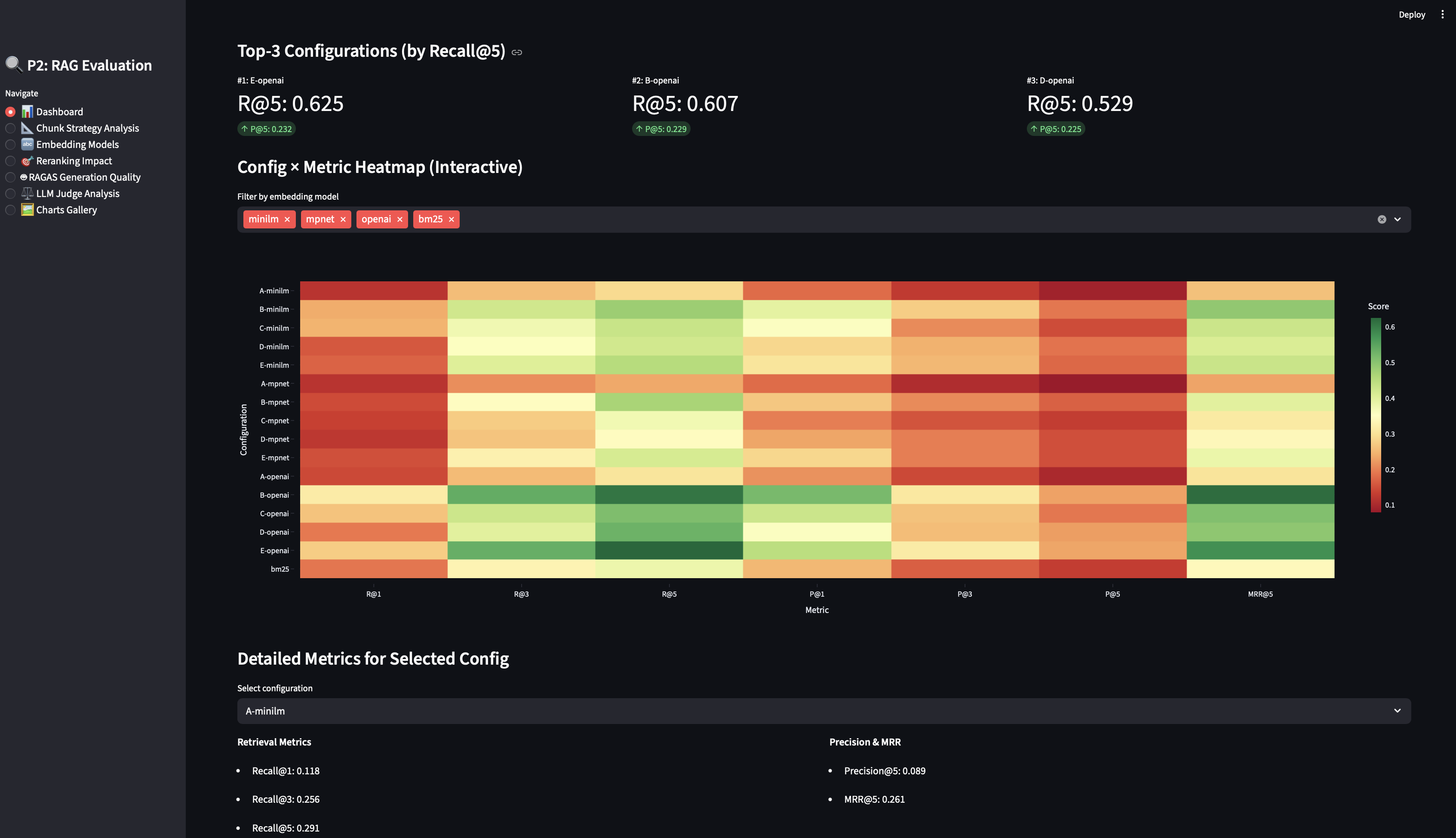Click the MRR@5 axis label

click(x=1260, y=594)
